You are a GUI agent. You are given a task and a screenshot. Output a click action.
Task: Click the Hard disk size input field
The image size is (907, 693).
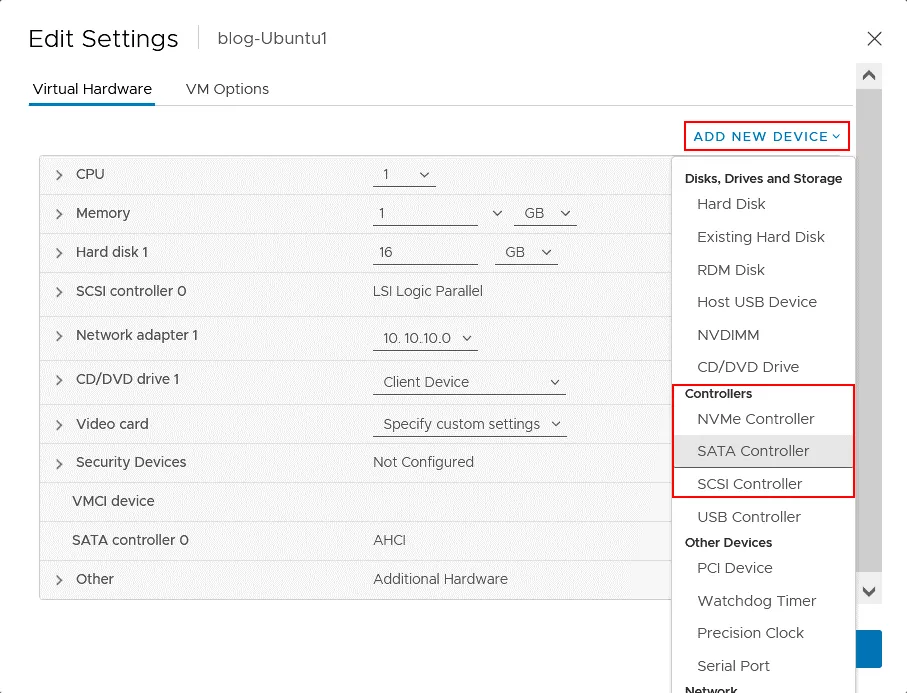[x=425, y=253]
